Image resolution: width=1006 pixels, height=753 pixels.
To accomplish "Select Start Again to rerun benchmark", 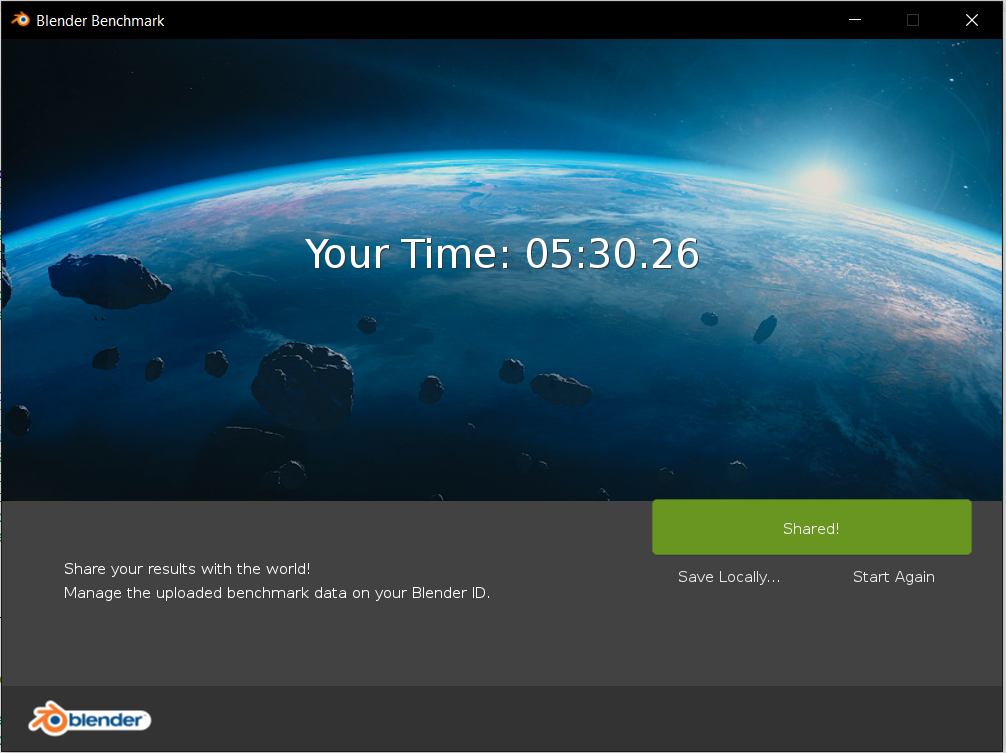I will (894, 577).
